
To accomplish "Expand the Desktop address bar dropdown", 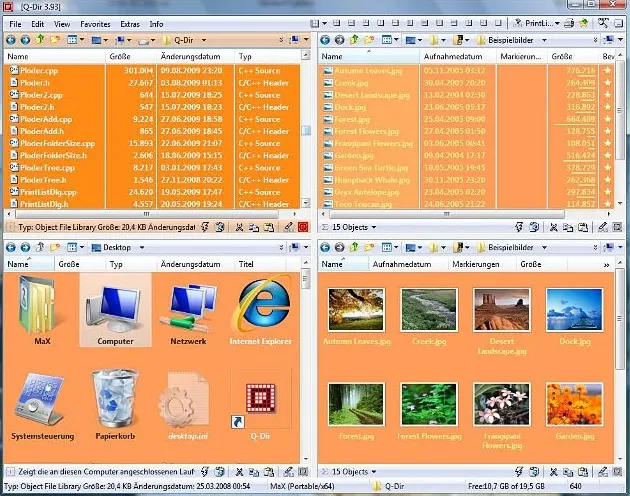I will click(x=142, y=248).
